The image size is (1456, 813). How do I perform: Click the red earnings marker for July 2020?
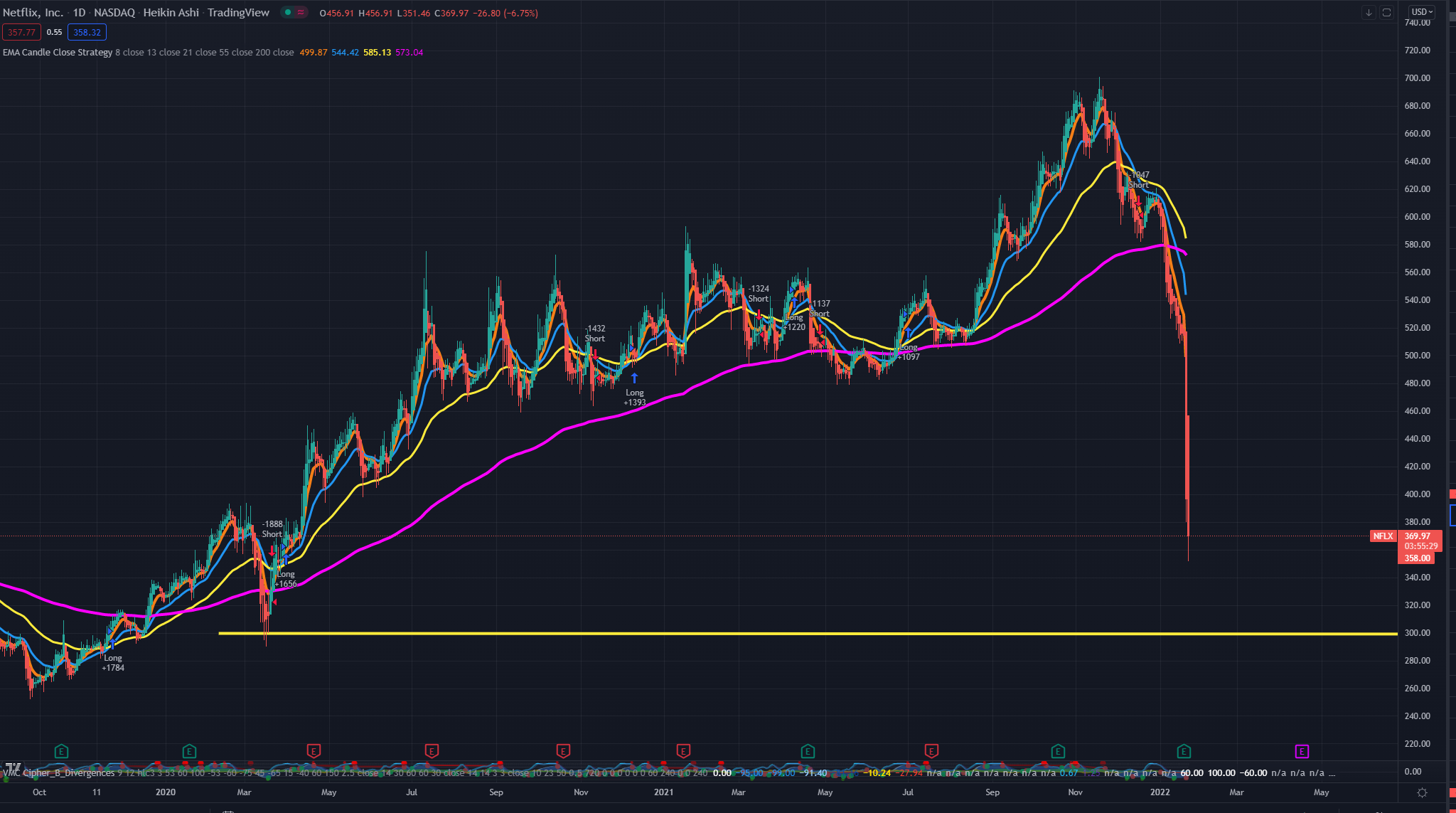point(432,751)
